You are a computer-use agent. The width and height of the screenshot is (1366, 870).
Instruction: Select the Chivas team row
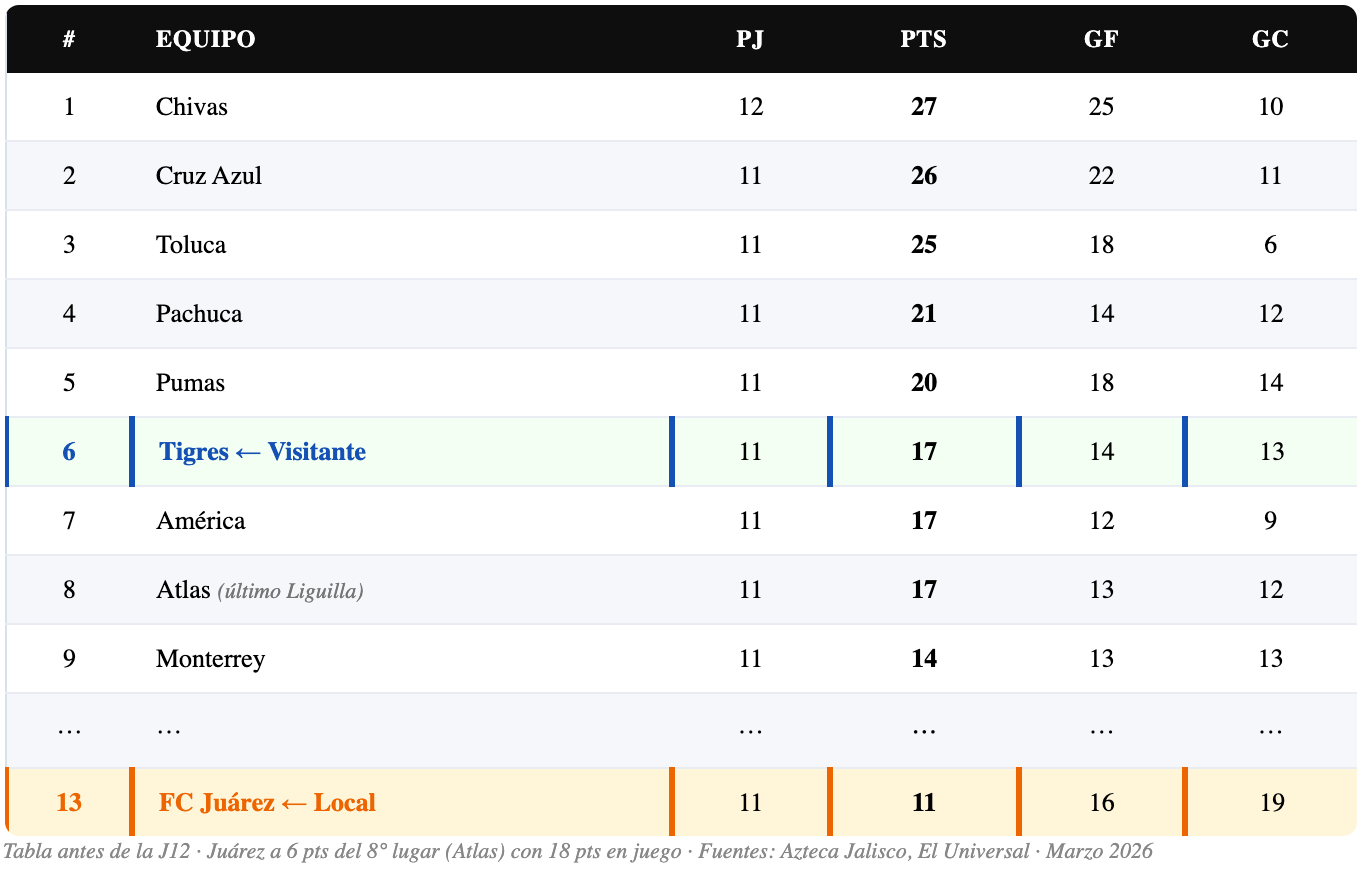click(x=192, y=107)
